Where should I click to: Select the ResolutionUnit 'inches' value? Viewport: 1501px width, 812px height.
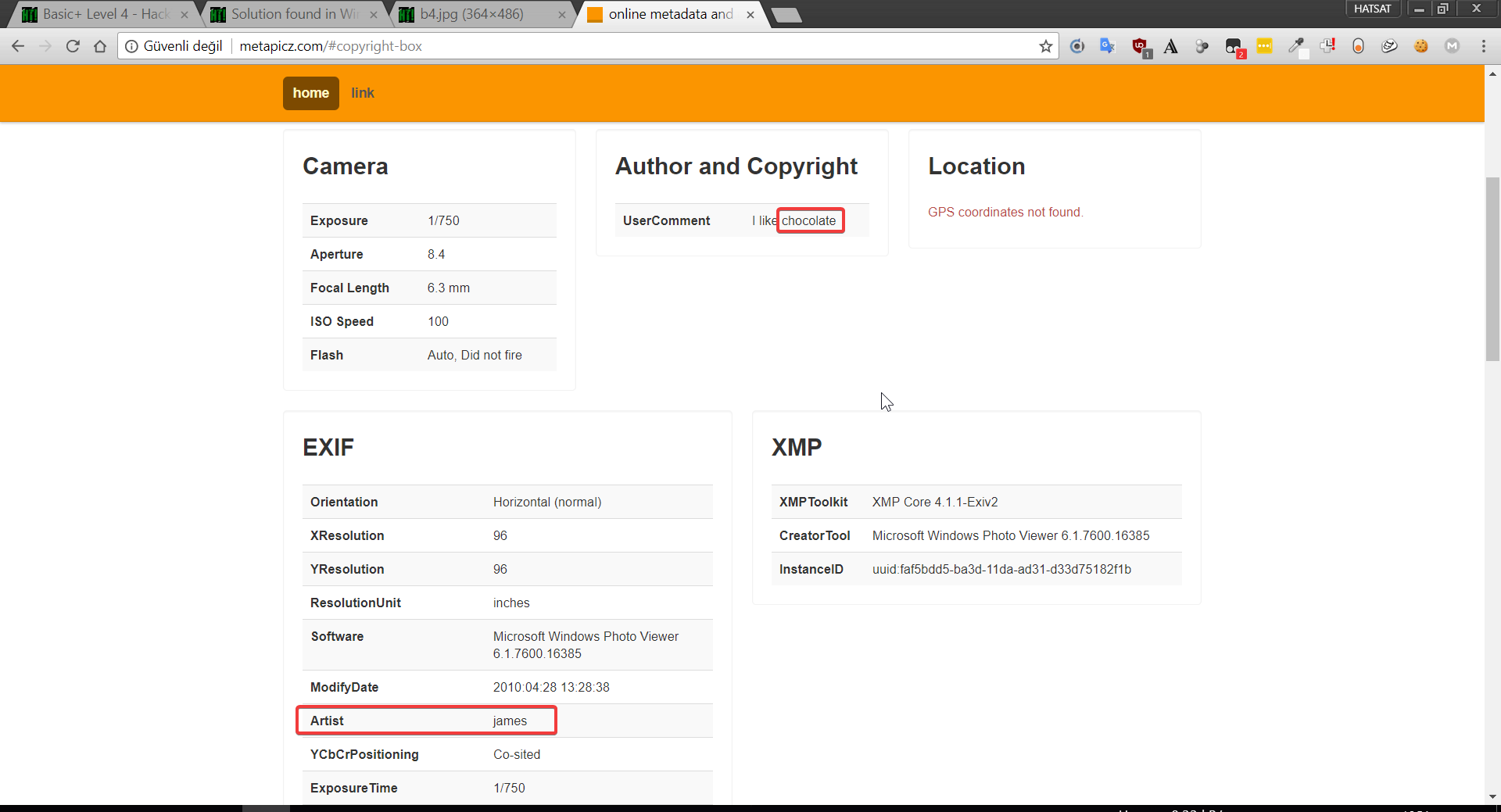[x=511, y=603]
